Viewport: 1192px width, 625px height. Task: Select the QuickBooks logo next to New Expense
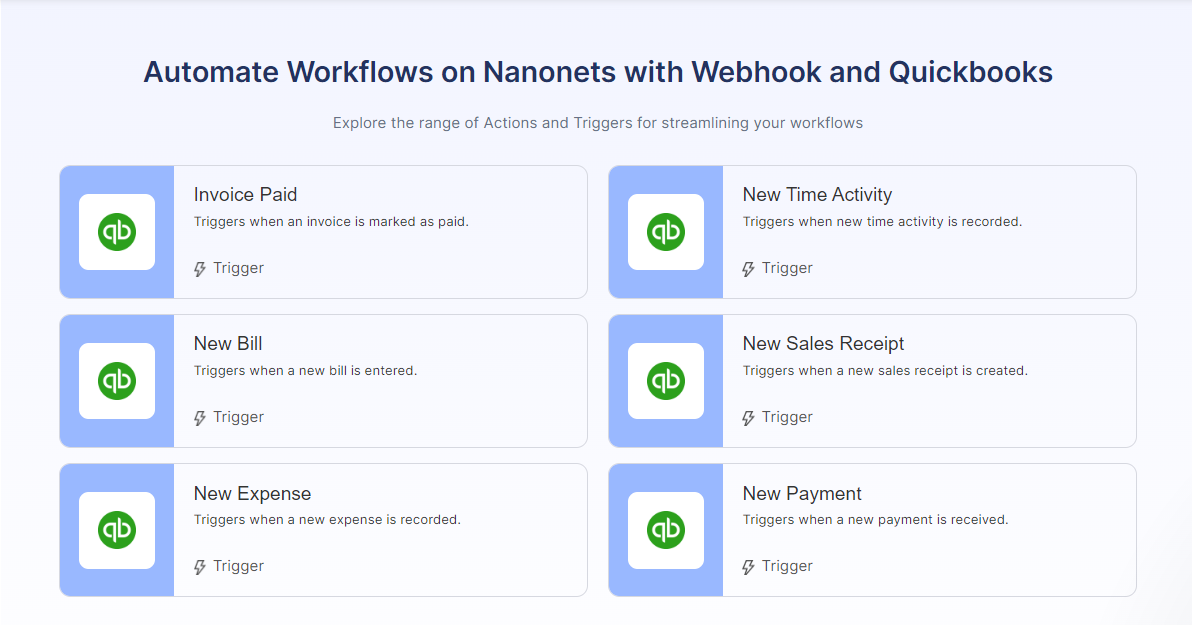click(117, 530)
